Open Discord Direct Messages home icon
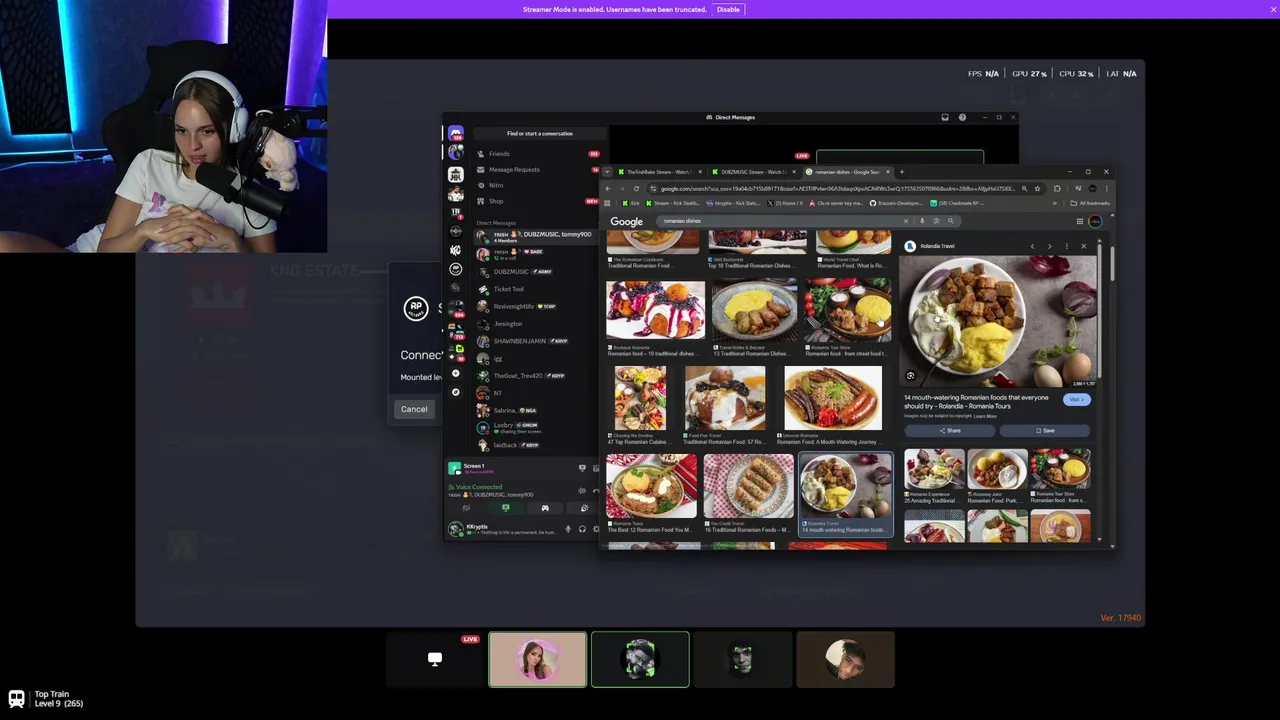Image resolution: width=1280 pixels, height=720 pixels. point(456,133)
